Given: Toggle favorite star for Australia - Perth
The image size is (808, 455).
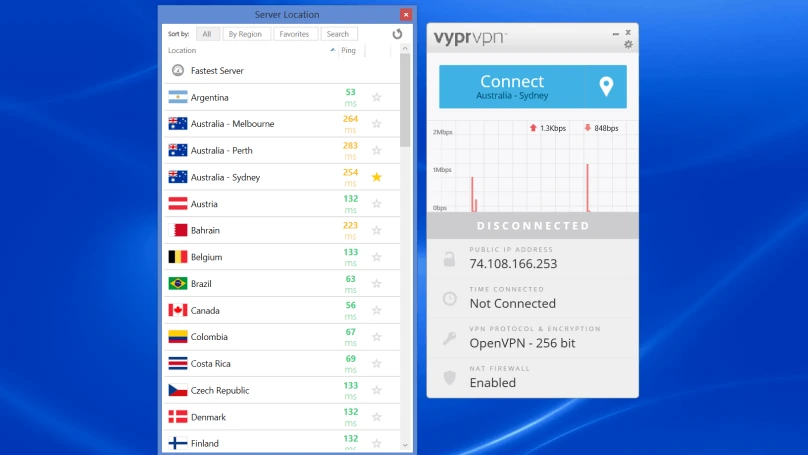Looking at the screenshot, I should pyautogui.click(x=377, y=150).
